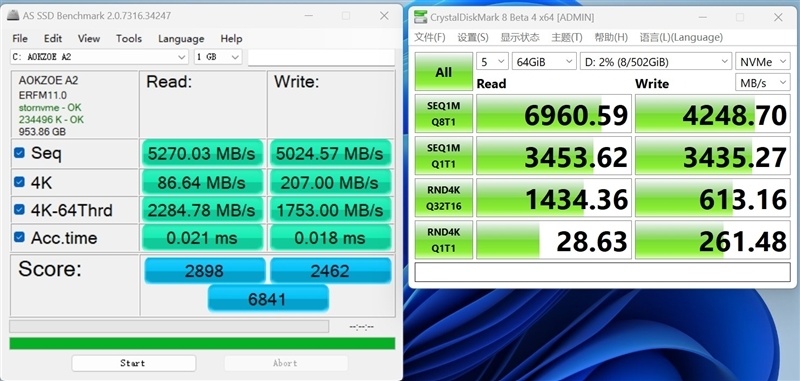Click the green progress bar in AS SSD
800x381 pixels.
click(202, 343)
